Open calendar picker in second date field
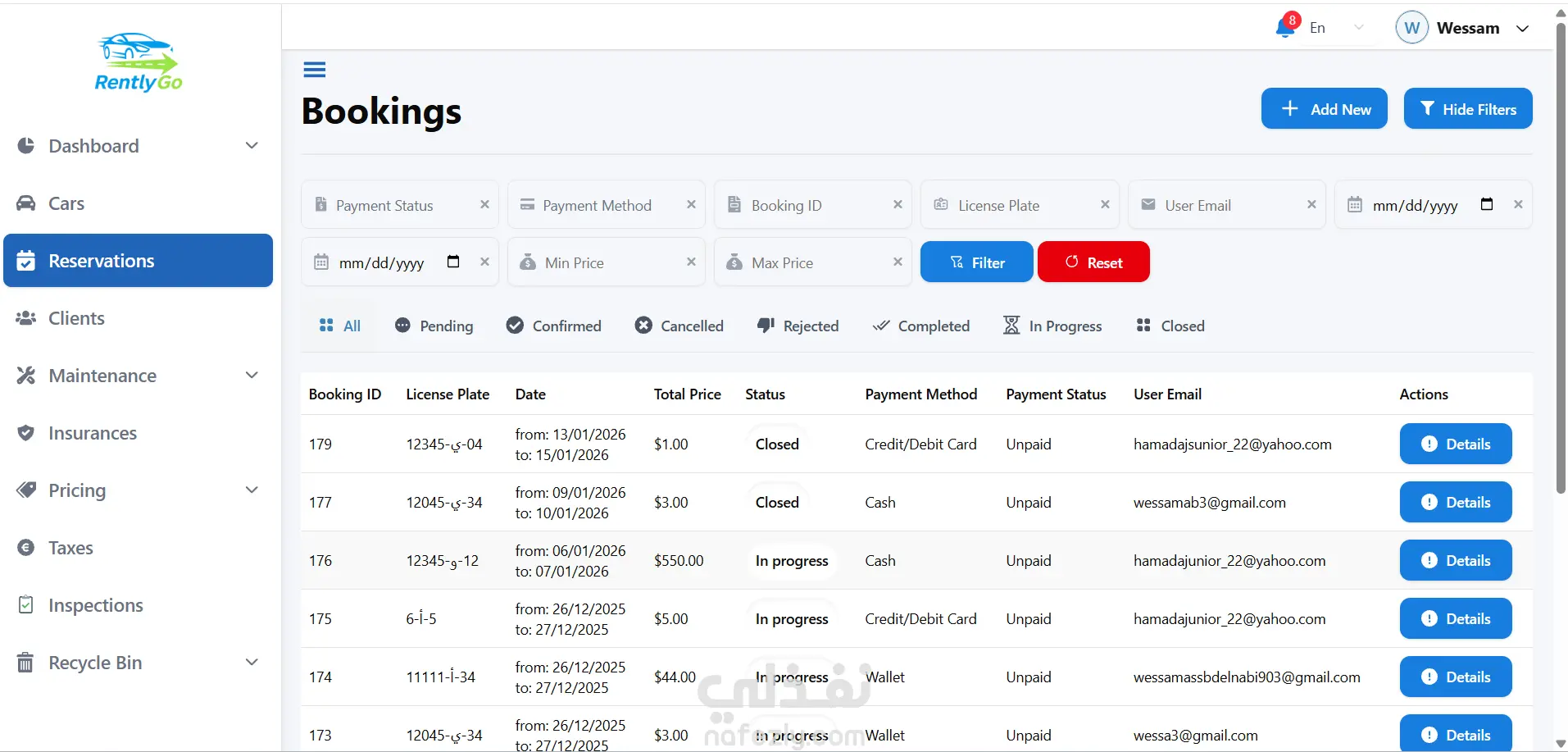 (452, 262)
